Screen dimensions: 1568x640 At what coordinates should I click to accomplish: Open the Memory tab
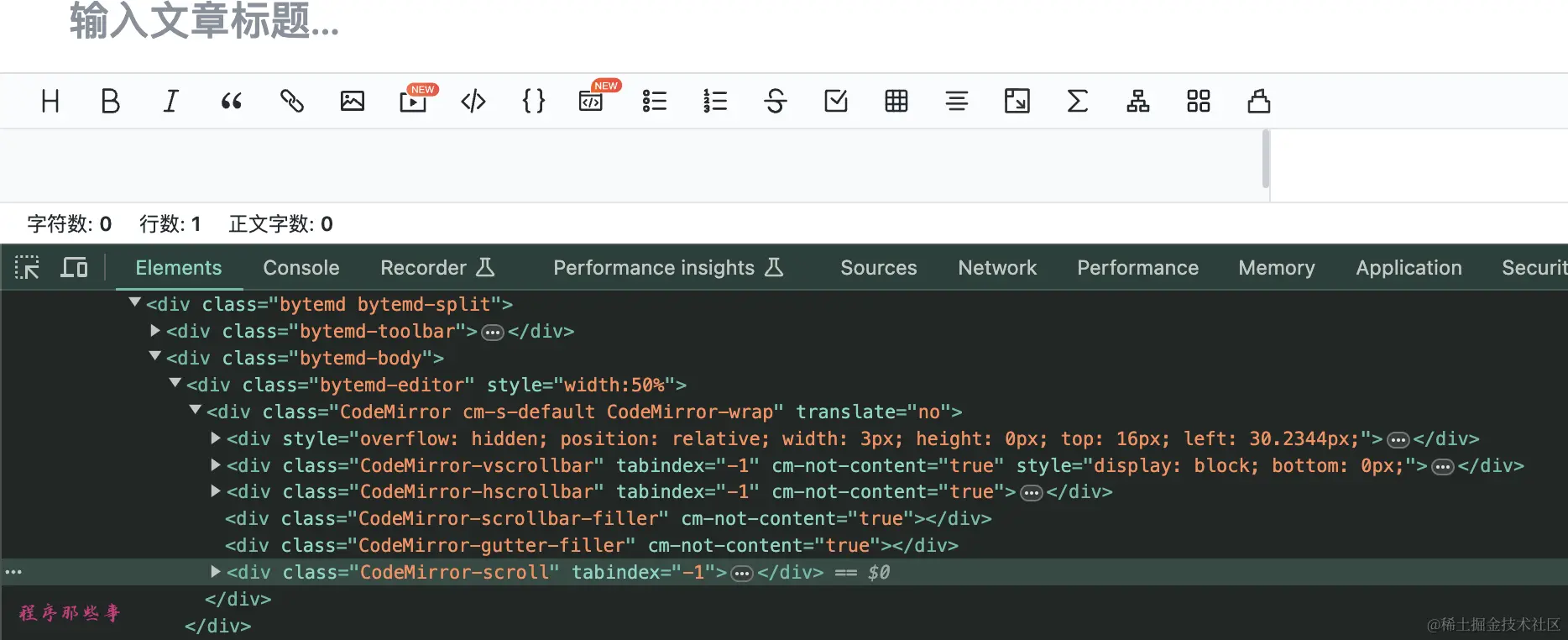point(1277,268)
